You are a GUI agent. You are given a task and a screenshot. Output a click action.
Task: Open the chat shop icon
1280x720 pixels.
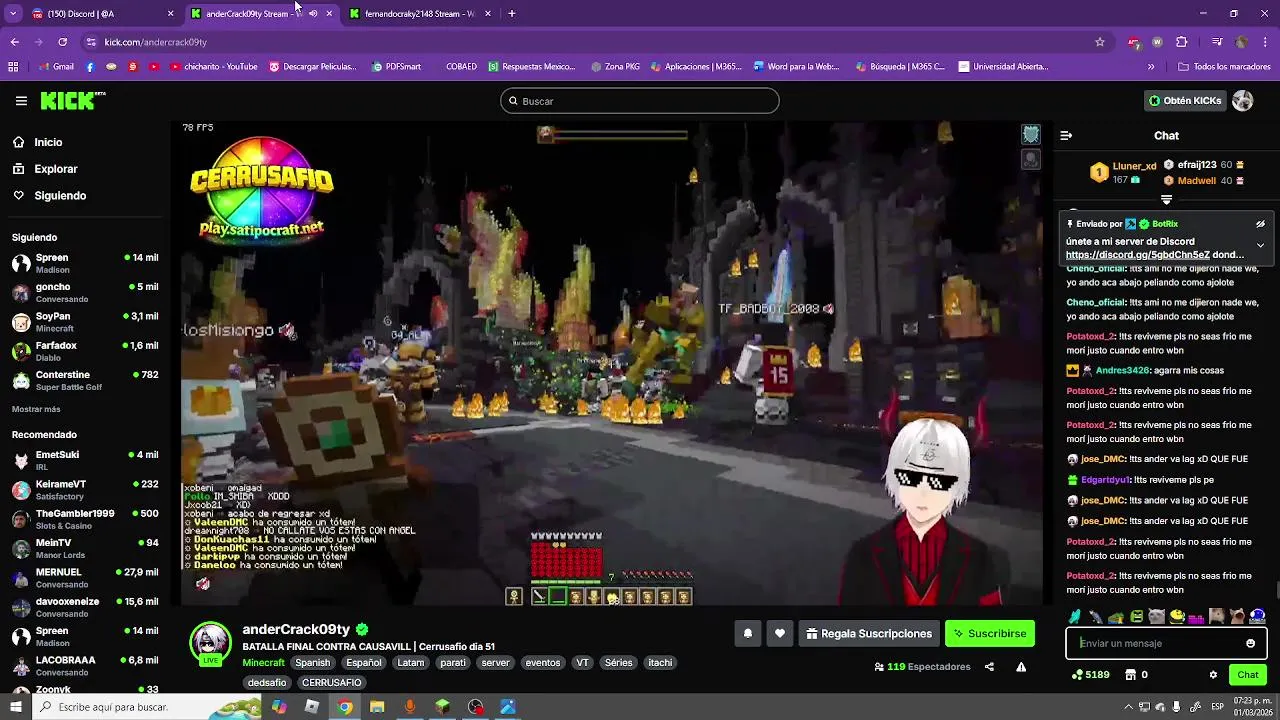pos(1130,675)
